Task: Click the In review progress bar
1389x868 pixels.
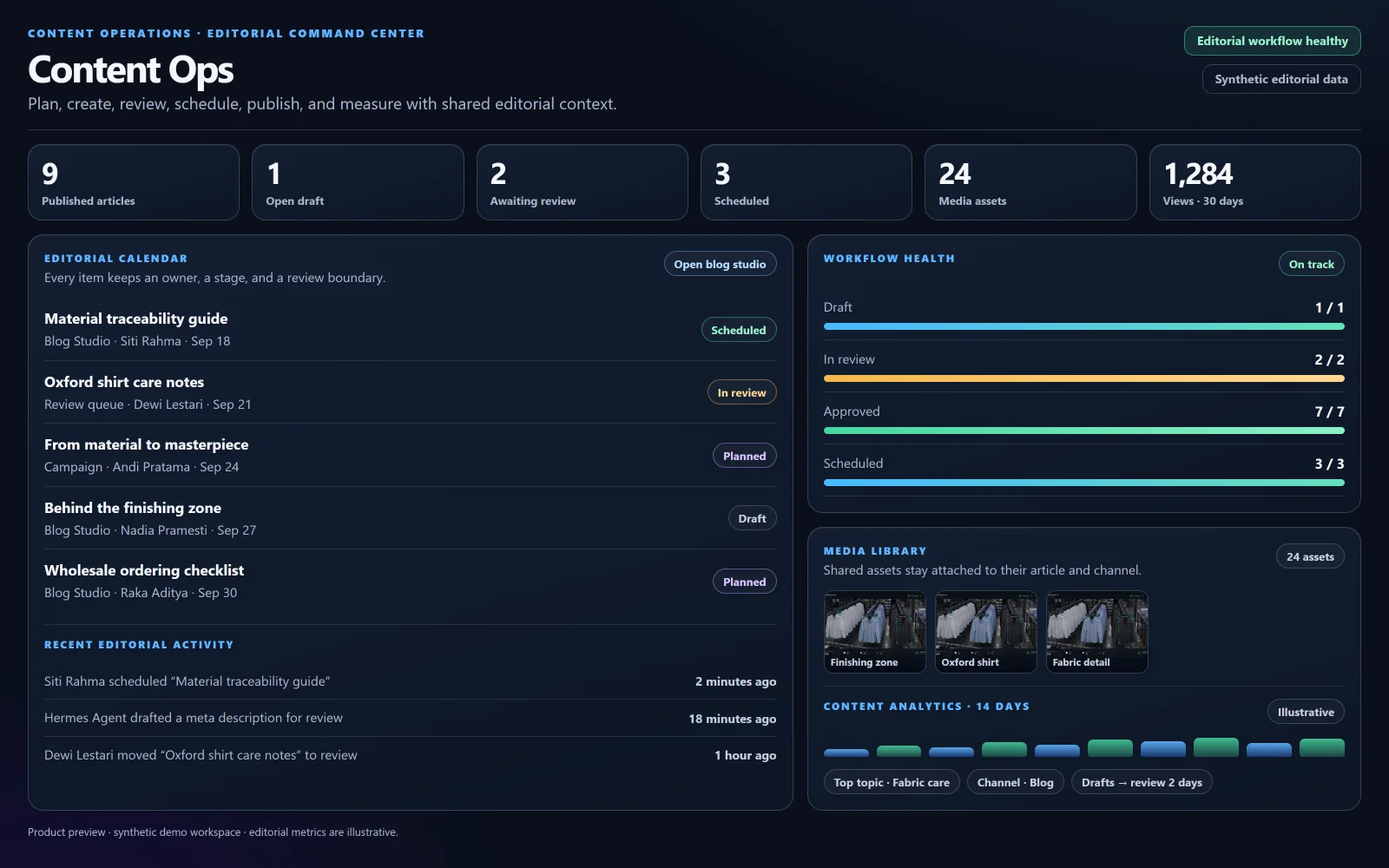Action: [x=1083, y=378]
